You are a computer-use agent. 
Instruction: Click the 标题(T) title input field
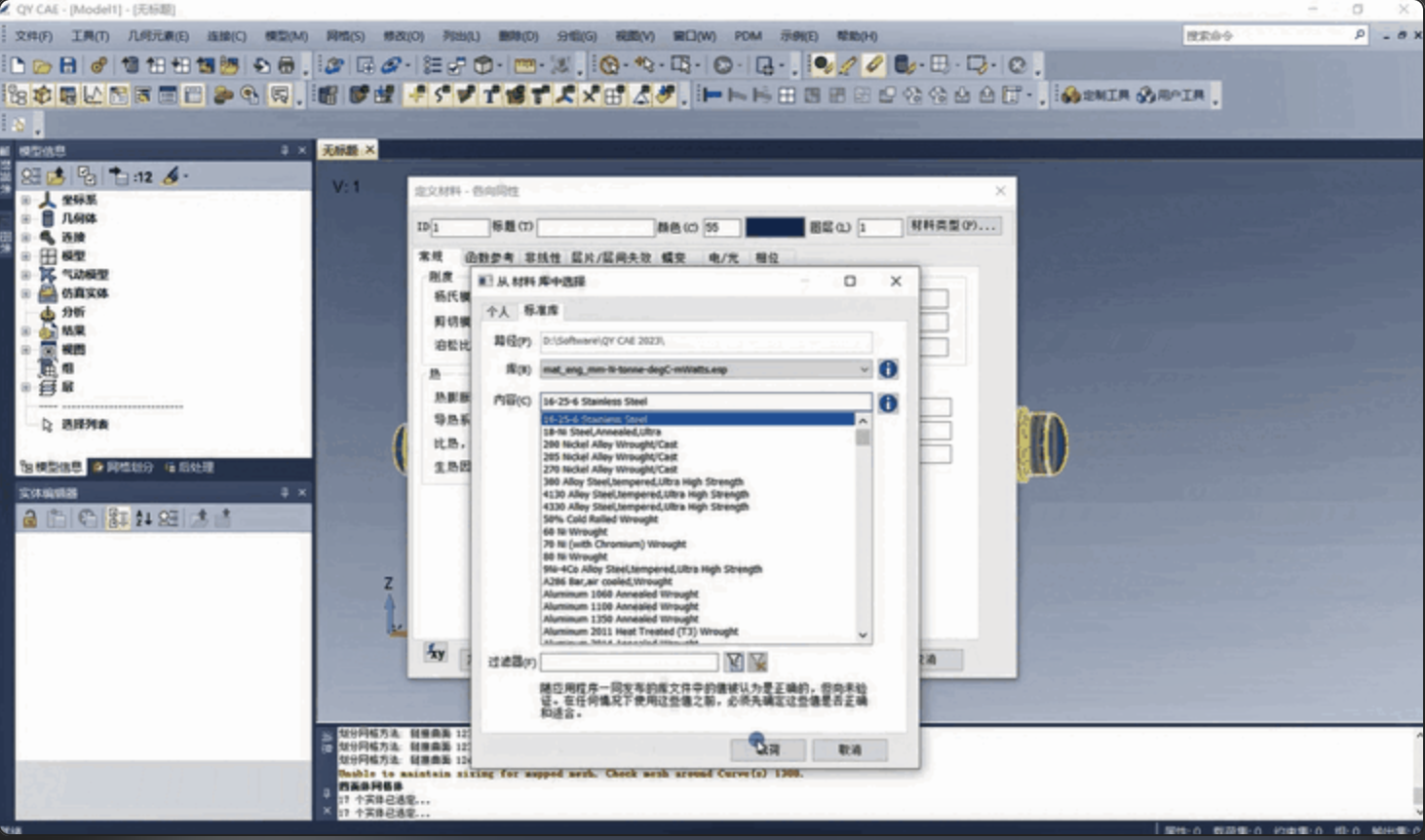(x=596, y=227)
